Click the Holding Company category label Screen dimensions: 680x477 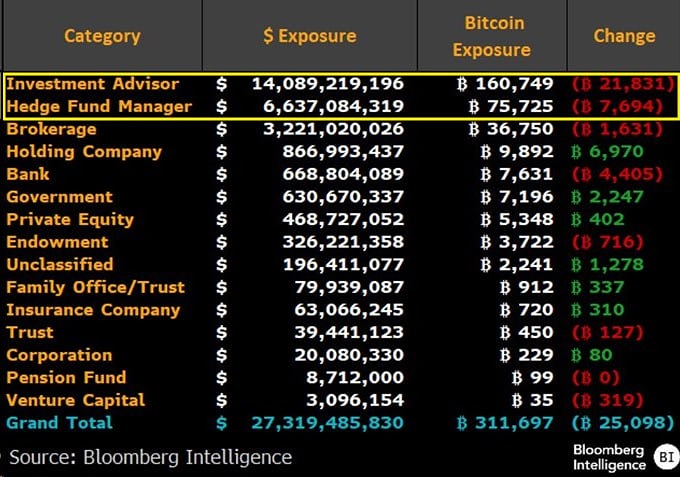click(x=84, y=152)
